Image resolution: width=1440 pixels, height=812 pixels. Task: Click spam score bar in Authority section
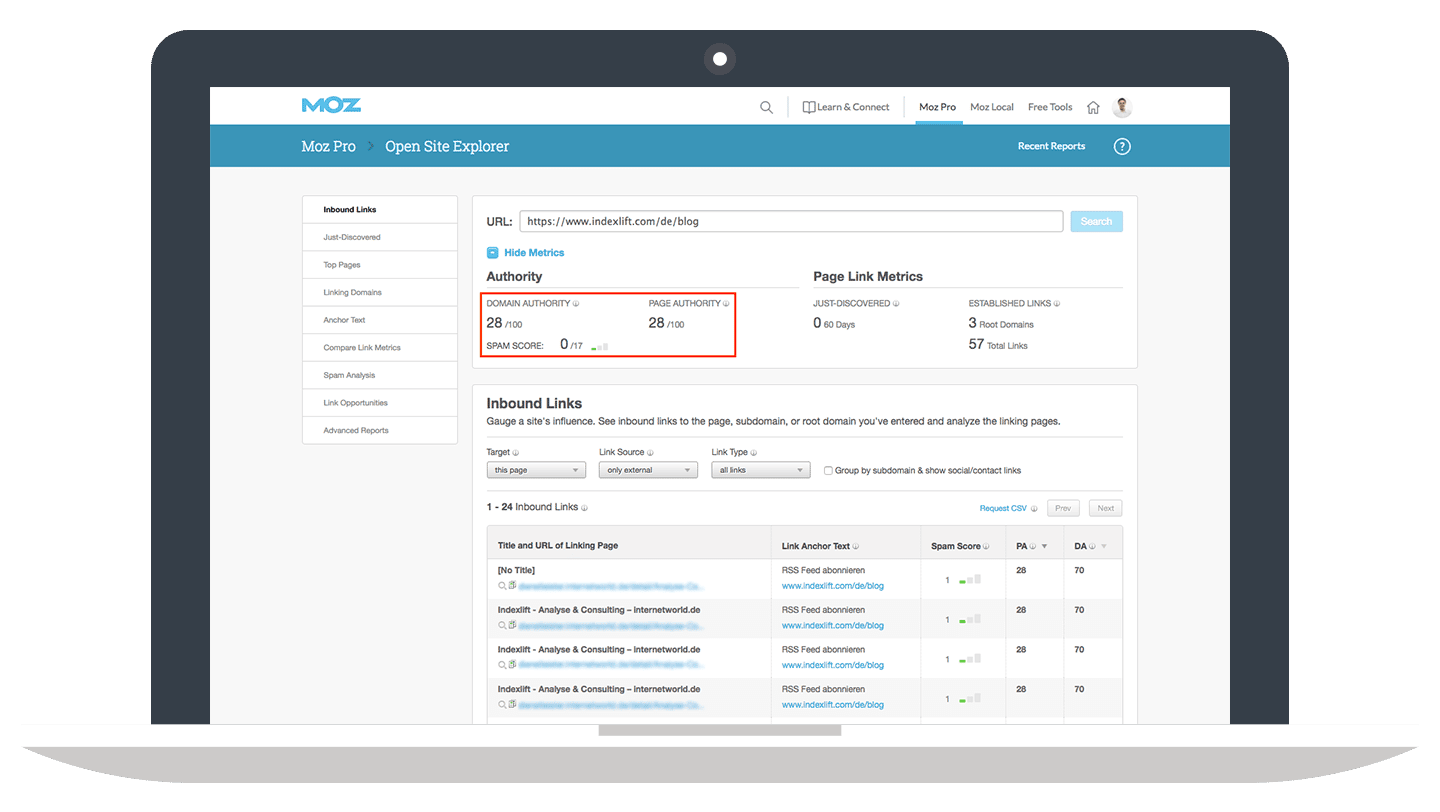[599, 346]
